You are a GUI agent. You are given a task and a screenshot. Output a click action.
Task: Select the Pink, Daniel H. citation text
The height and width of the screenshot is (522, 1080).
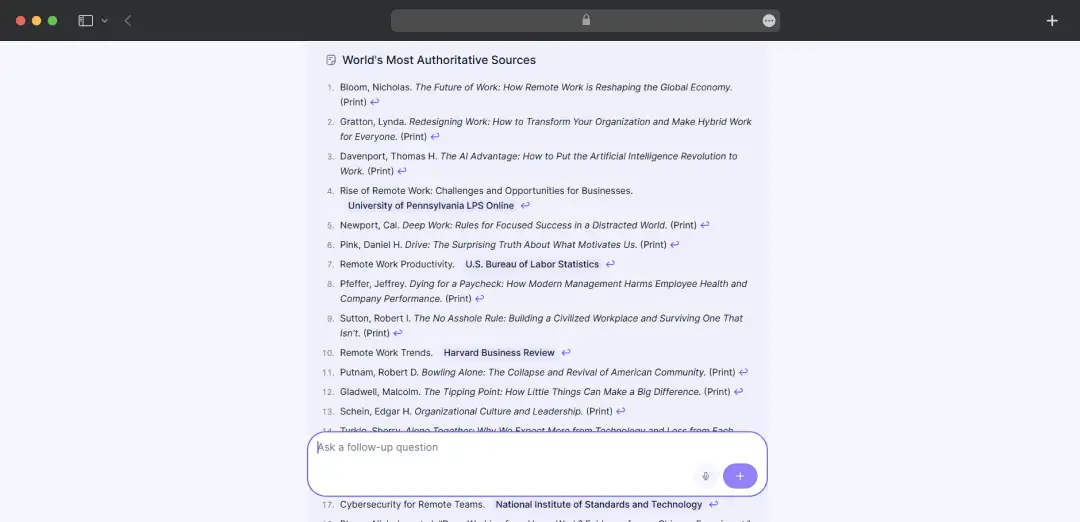coord(503,244)
